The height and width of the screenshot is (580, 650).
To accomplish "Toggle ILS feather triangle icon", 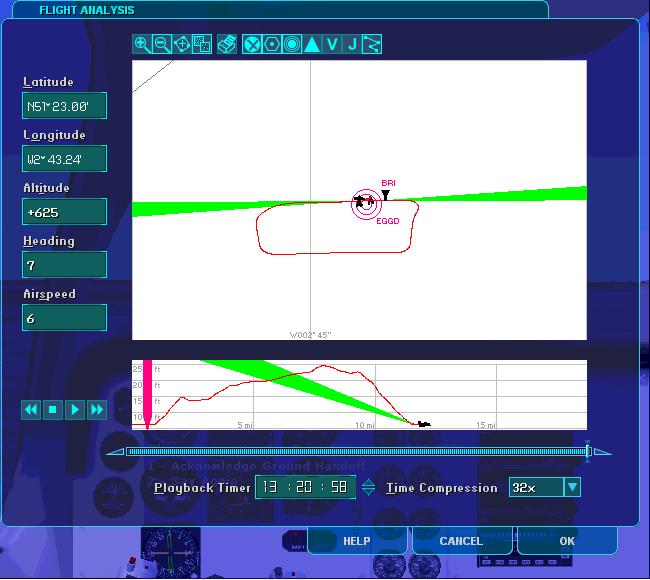I will point(312,44).
